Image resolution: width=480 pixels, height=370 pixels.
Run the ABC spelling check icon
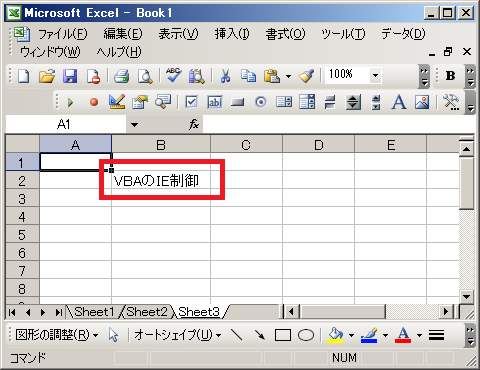[x=174, y=76]
